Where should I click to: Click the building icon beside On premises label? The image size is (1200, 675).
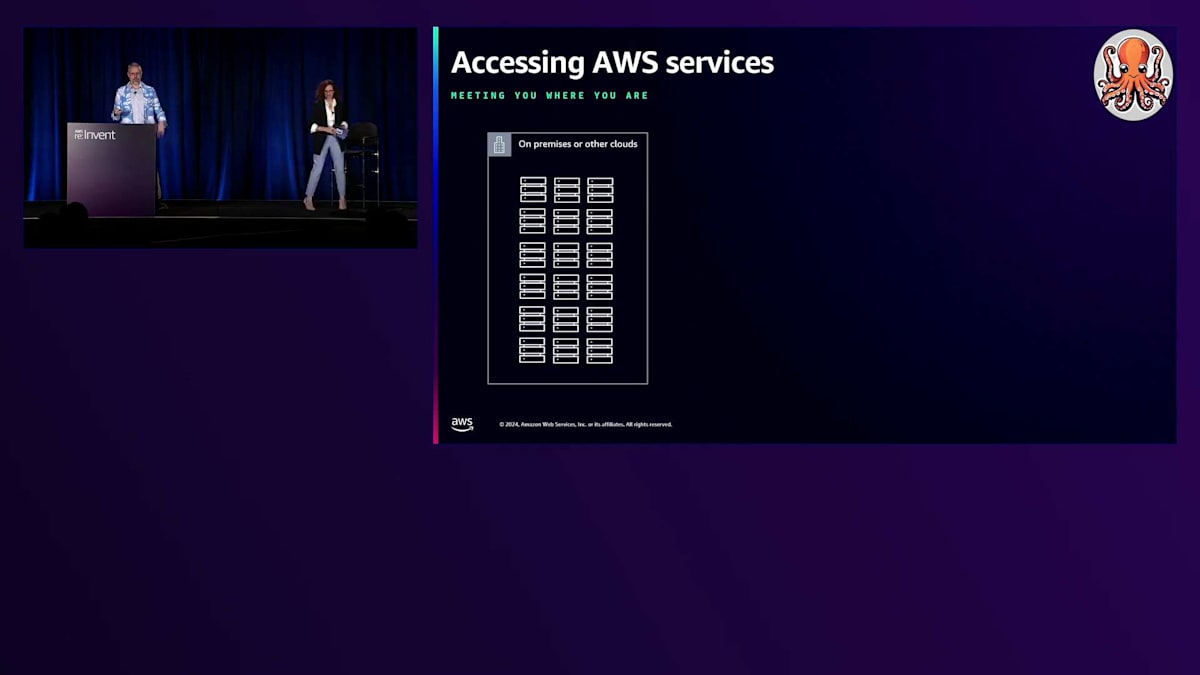pyautogui.click(x=499, y=144)
